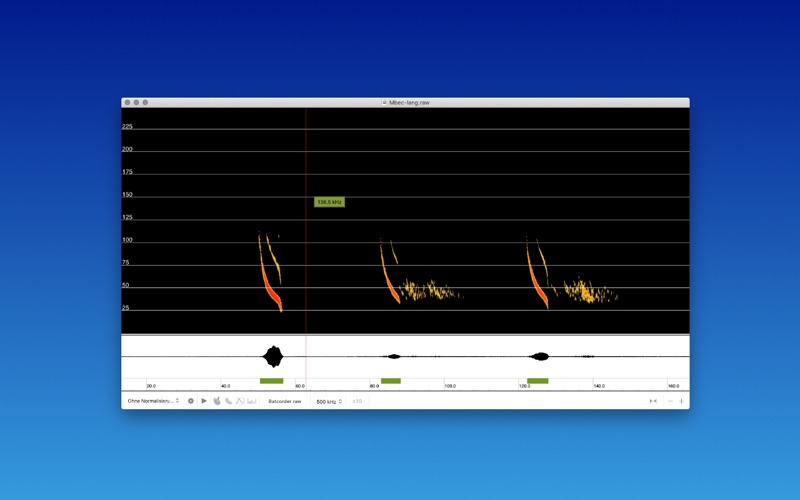This screenshot has width=800, height=500.
Task: Click the bat icon in the toolbar
Action: [x=217, y=401]
